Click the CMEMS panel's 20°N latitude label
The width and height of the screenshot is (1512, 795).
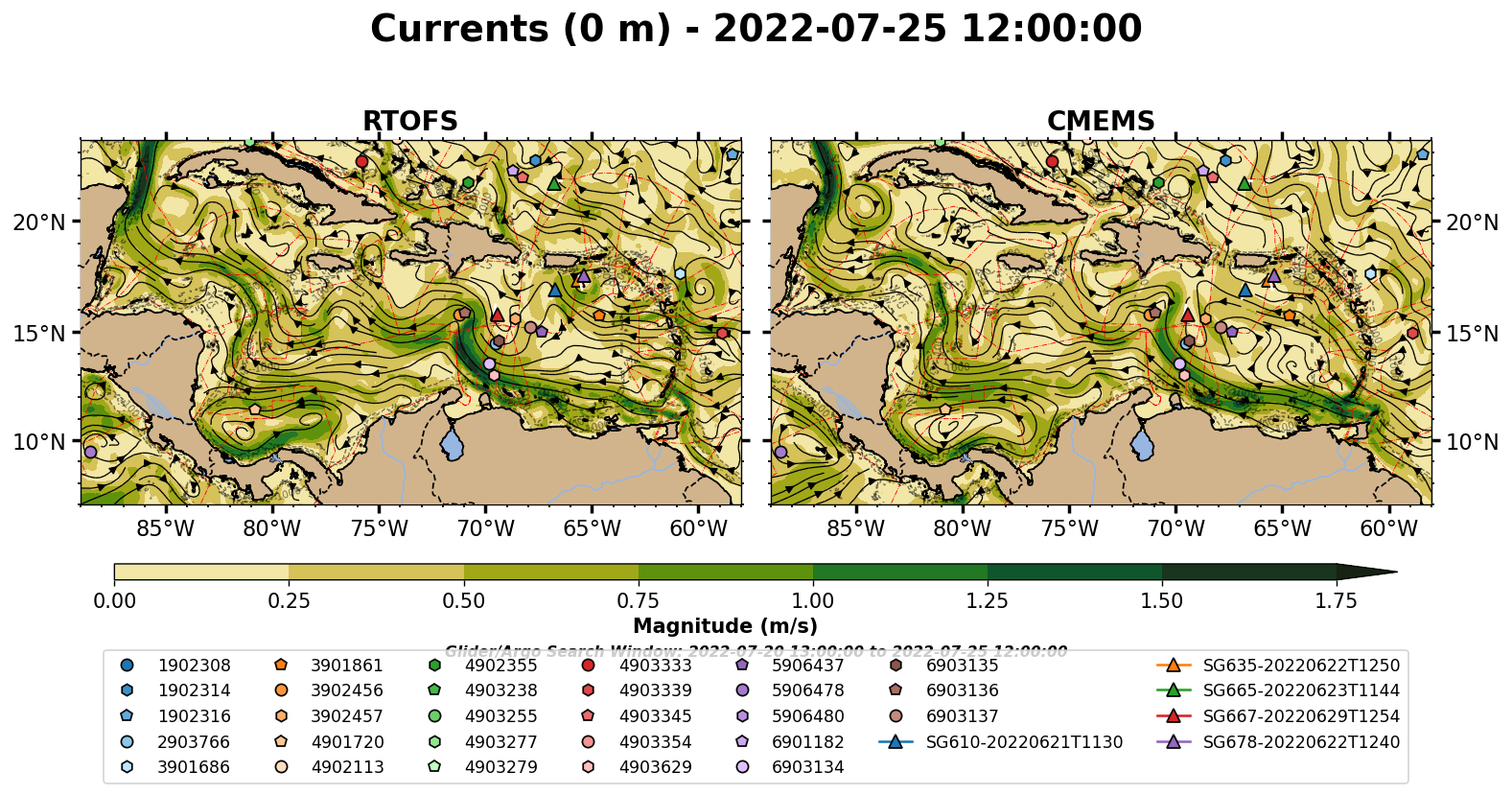[1472, 222]
